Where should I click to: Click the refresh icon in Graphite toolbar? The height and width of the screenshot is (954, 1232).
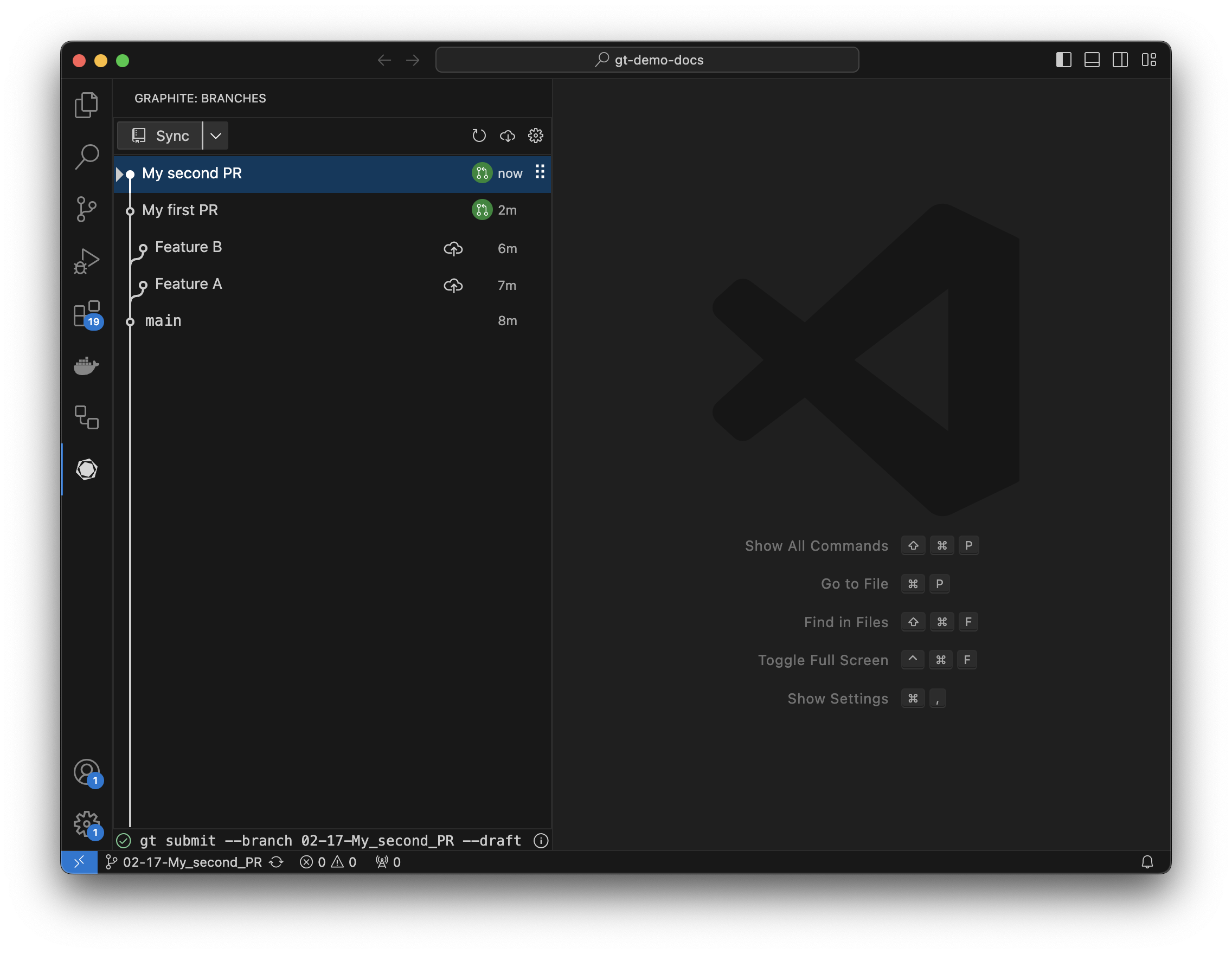pyautogui.click(x=478, y=136)
